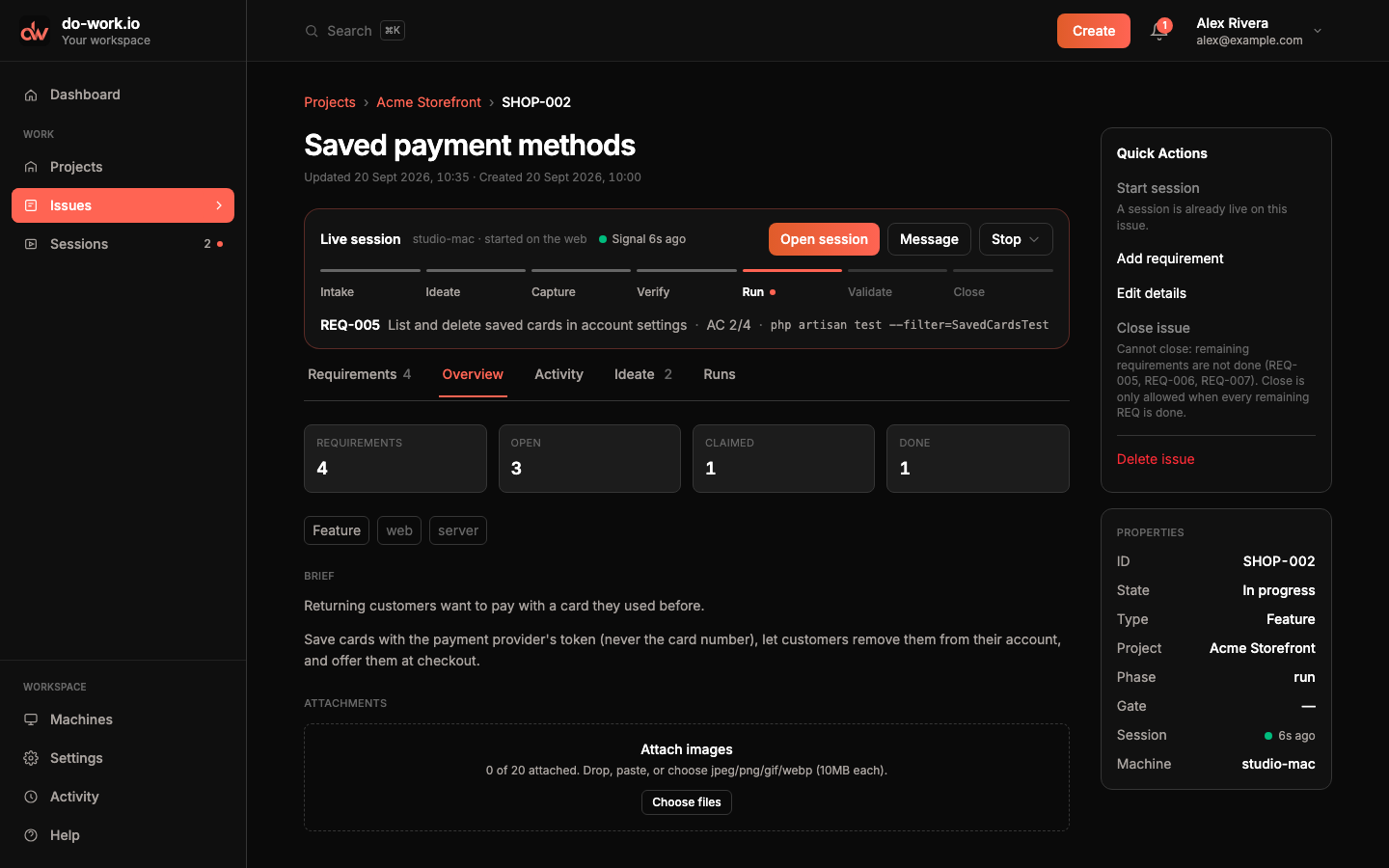Click the Signal 6s ago status
The width and height of the screenshot is (1389, 868).
tap(642, 239)
